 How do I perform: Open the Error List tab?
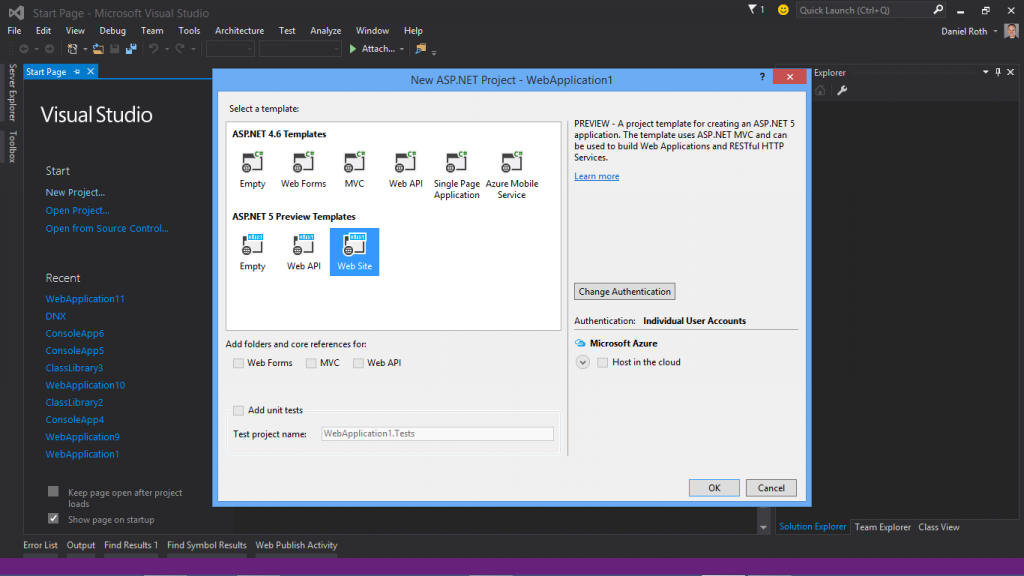click(40, 545)
